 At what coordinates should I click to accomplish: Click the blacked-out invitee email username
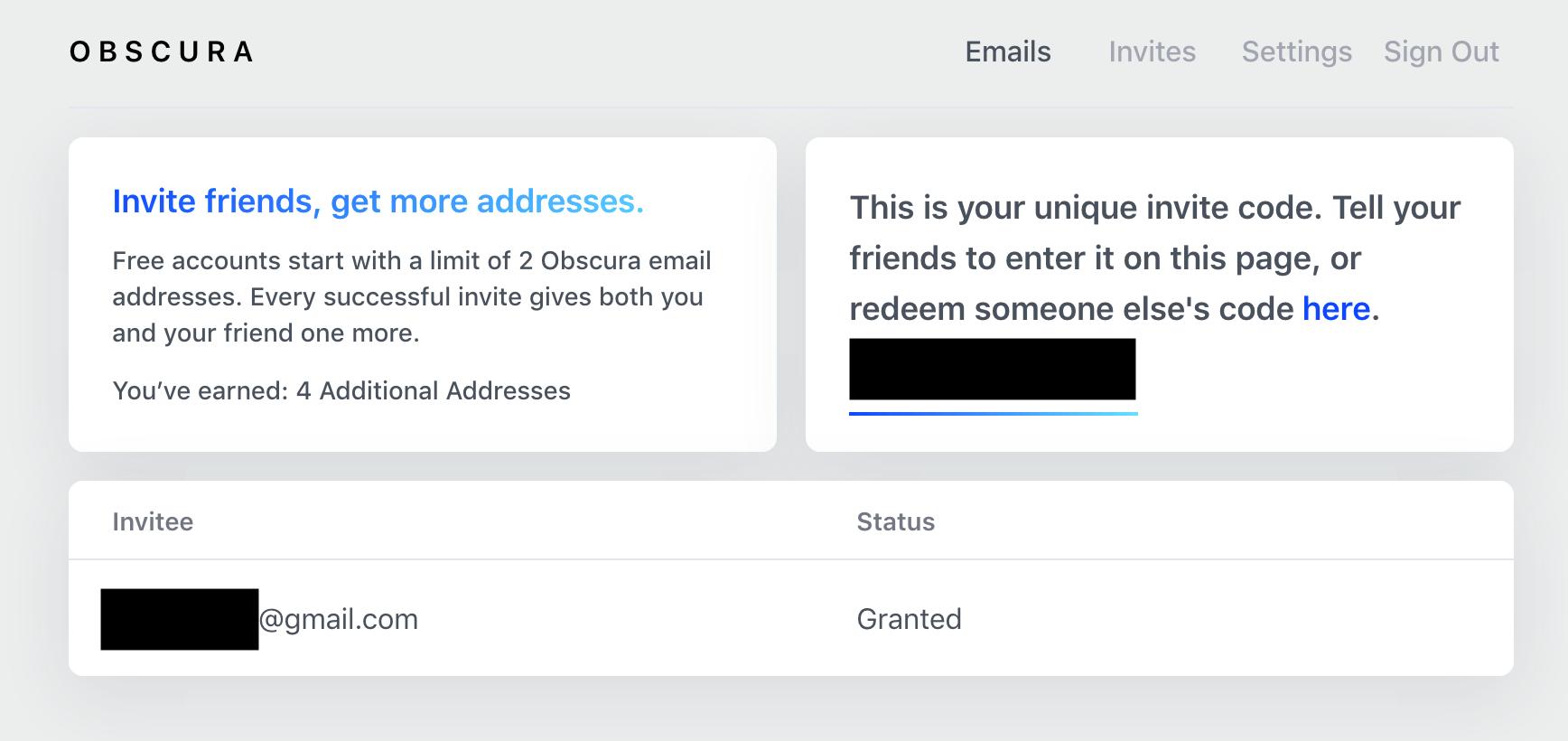click(179, 619)
